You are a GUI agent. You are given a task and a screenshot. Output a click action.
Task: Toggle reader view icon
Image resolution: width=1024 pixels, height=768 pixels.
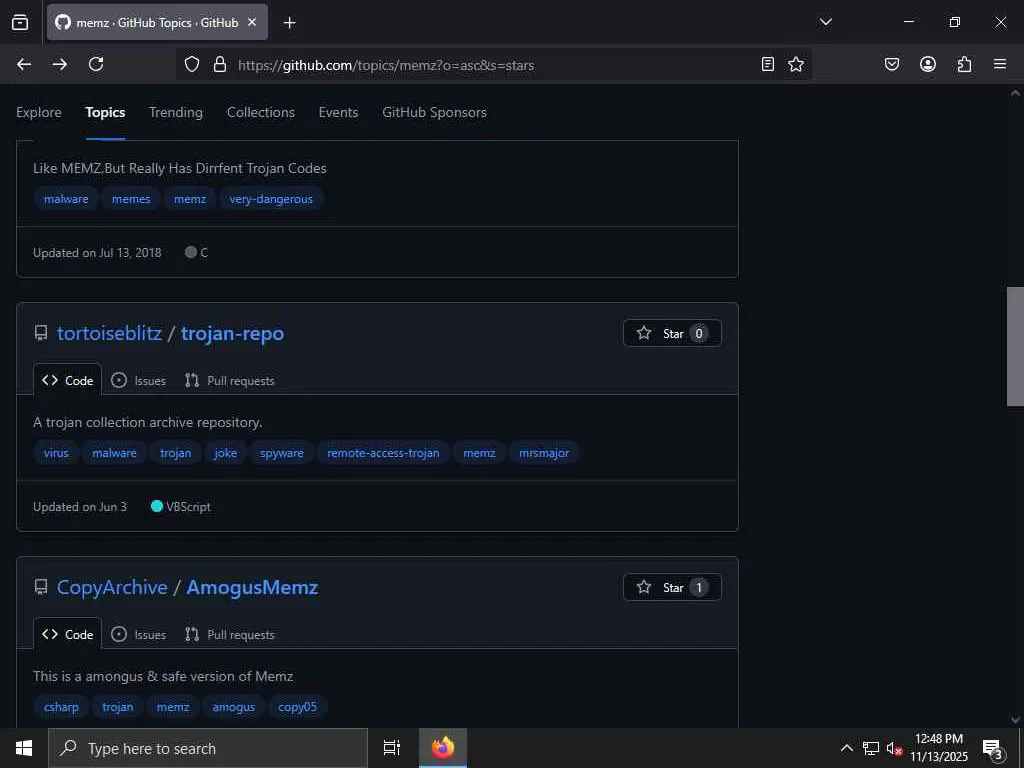click(x=768, y=64)
